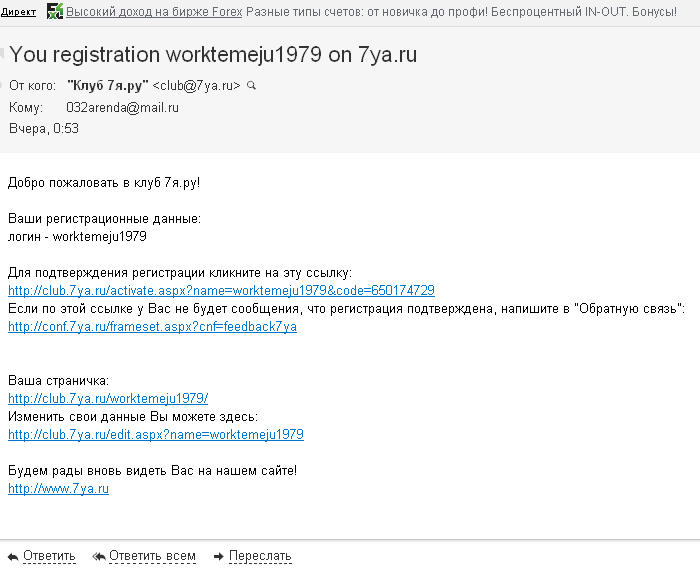
Task: Click the email subject heading
Action: coord(213,54)
